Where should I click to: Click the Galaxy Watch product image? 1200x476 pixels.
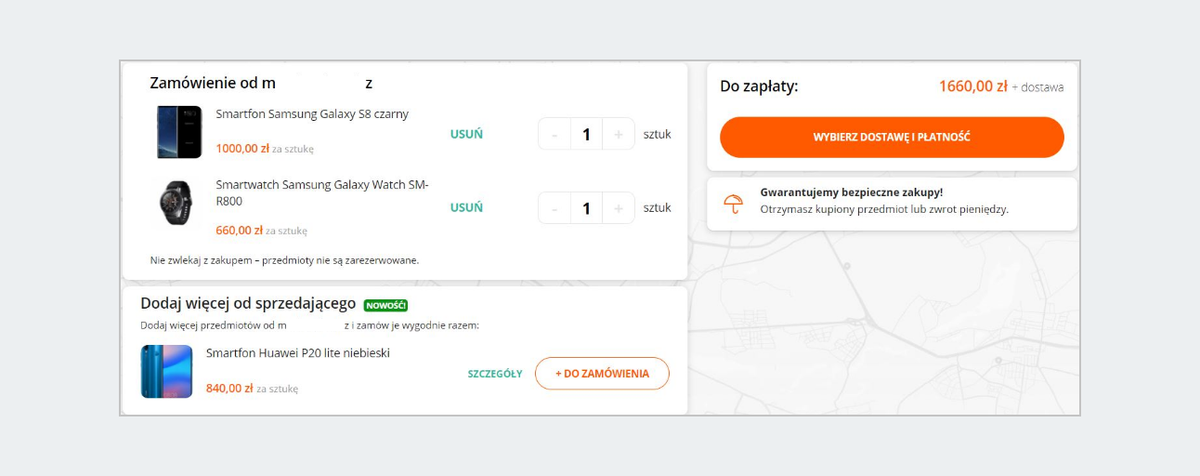[x=179, y=203]
